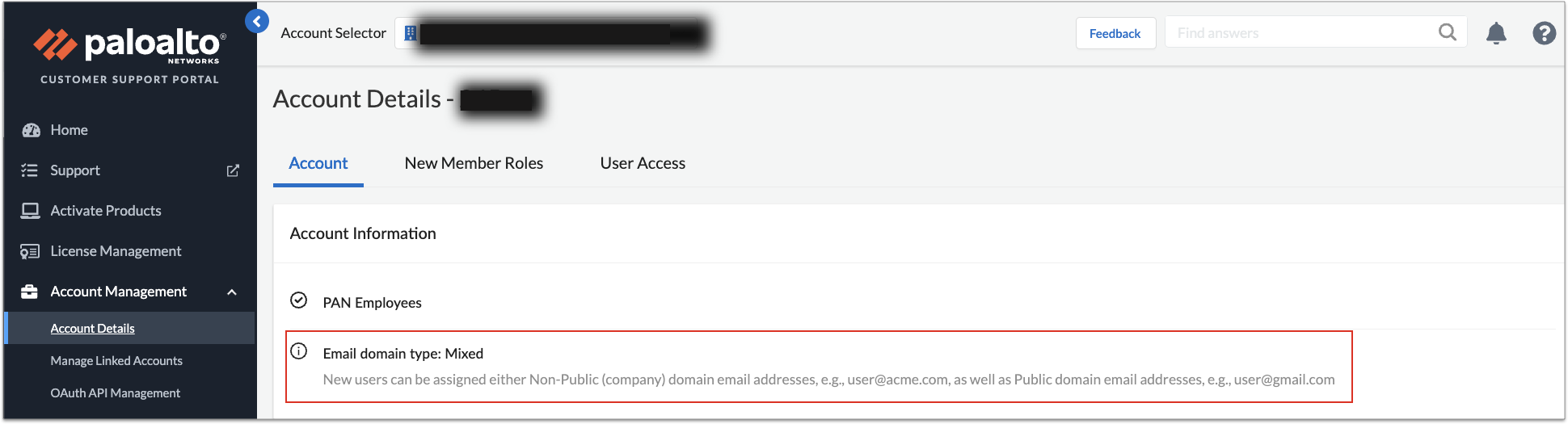Click the Support external link icon
The height and width of the screenshot is (424, 1568).
233,170
